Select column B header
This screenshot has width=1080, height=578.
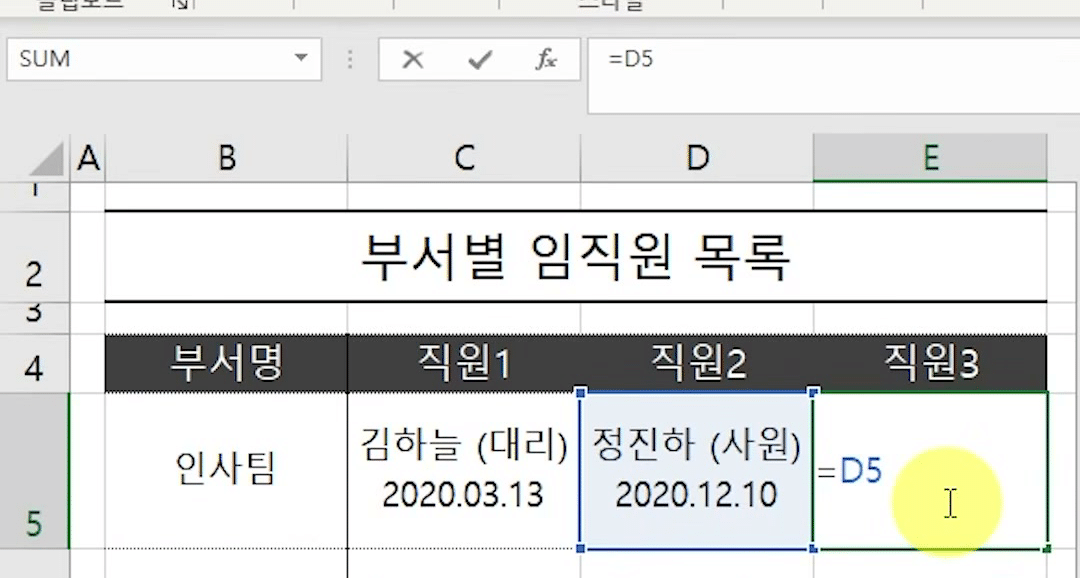227,158
